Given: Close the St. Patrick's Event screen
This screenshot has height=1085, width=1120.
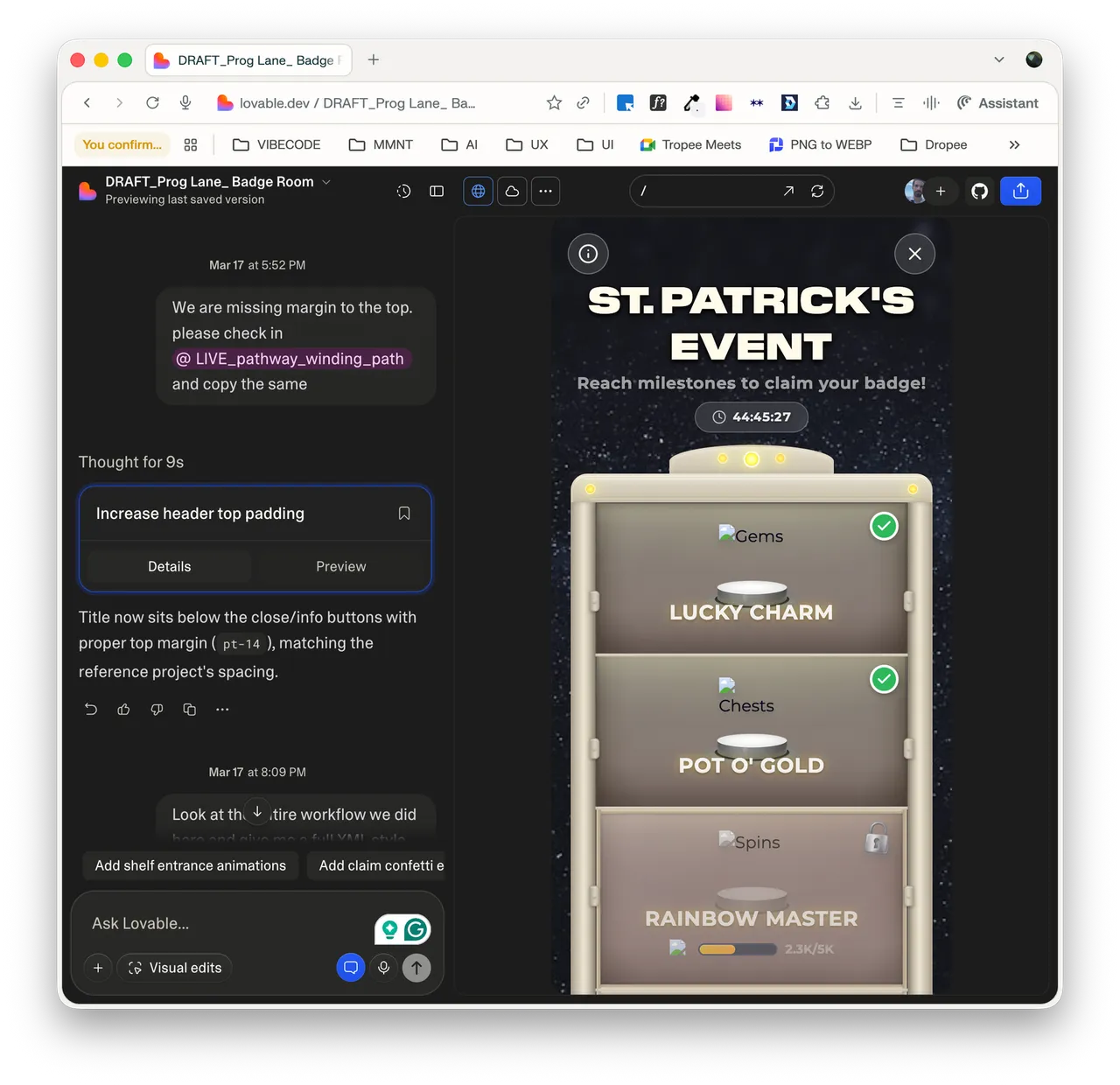Looking at the screenshot, I should point(915,254).
